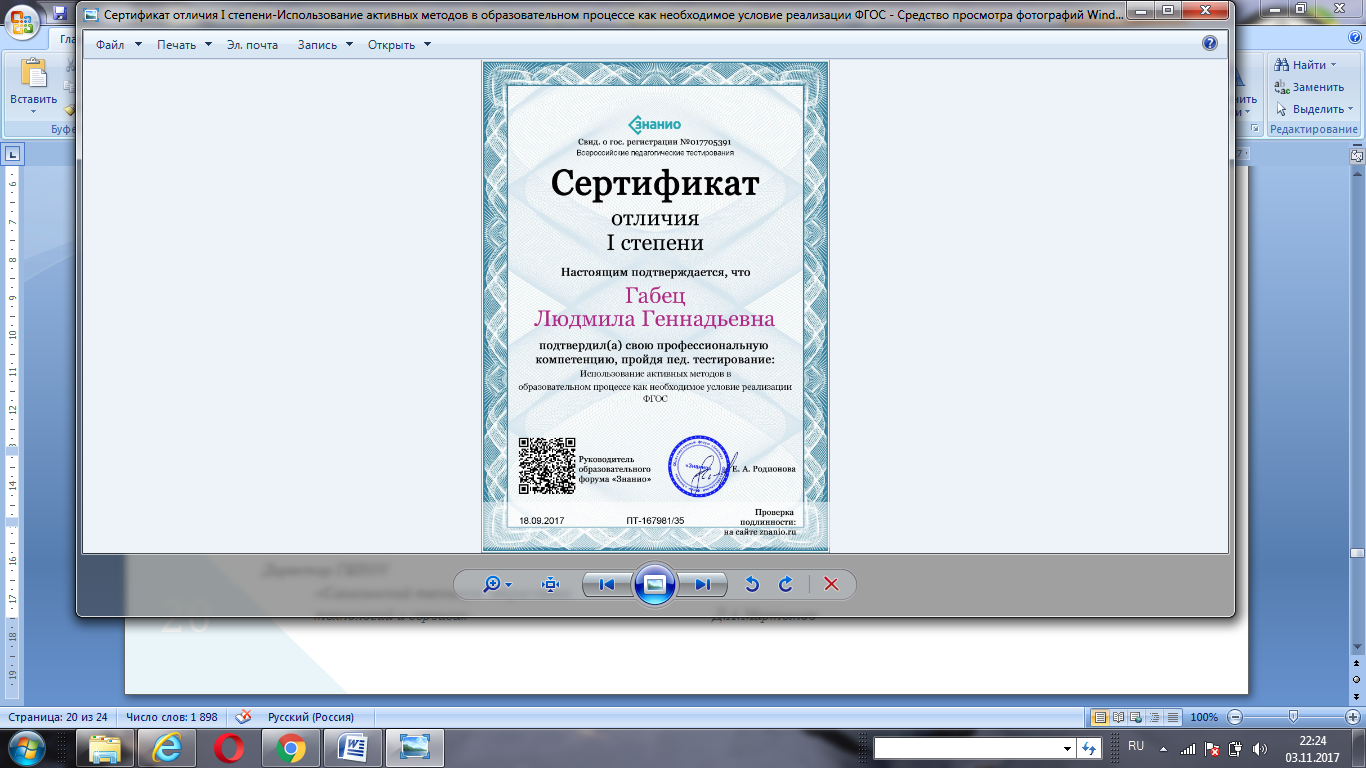Open the Файл menu in Photo Viewer
The height and width of the screenshot is (768, 1366).
(118, 44)
